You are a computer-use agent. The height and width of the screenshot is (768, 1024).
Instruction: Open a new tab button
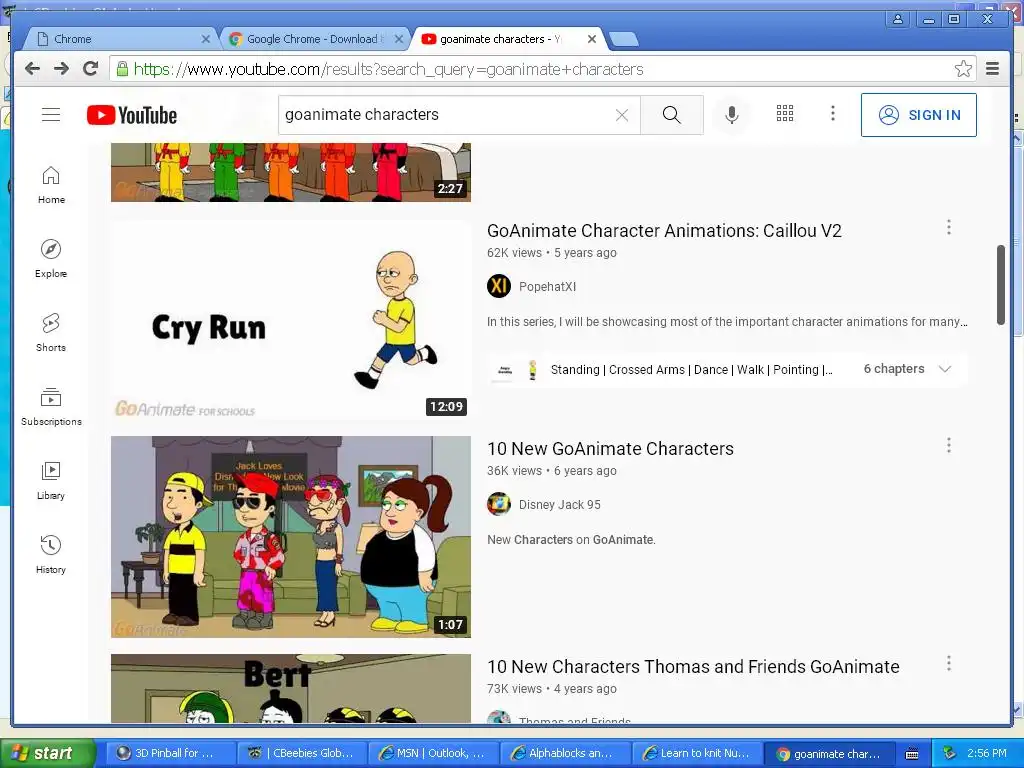point(624,40)
